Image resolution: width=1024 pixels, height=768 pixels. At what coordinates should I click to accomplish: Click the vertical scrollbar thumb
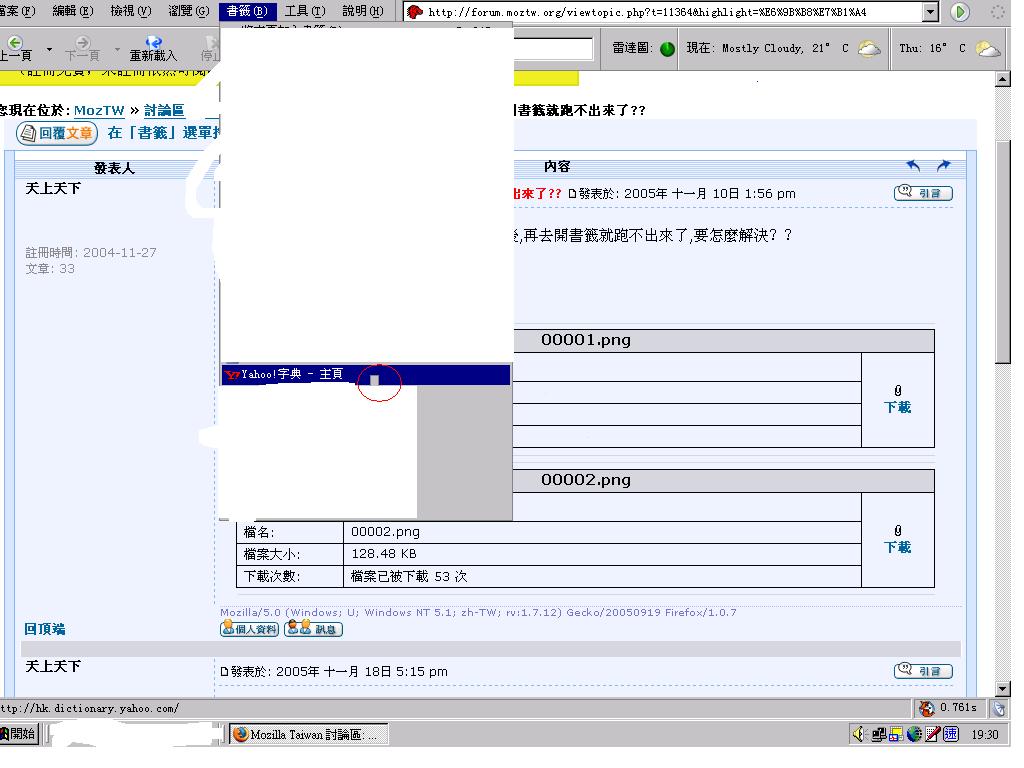tap(1002, 251)
